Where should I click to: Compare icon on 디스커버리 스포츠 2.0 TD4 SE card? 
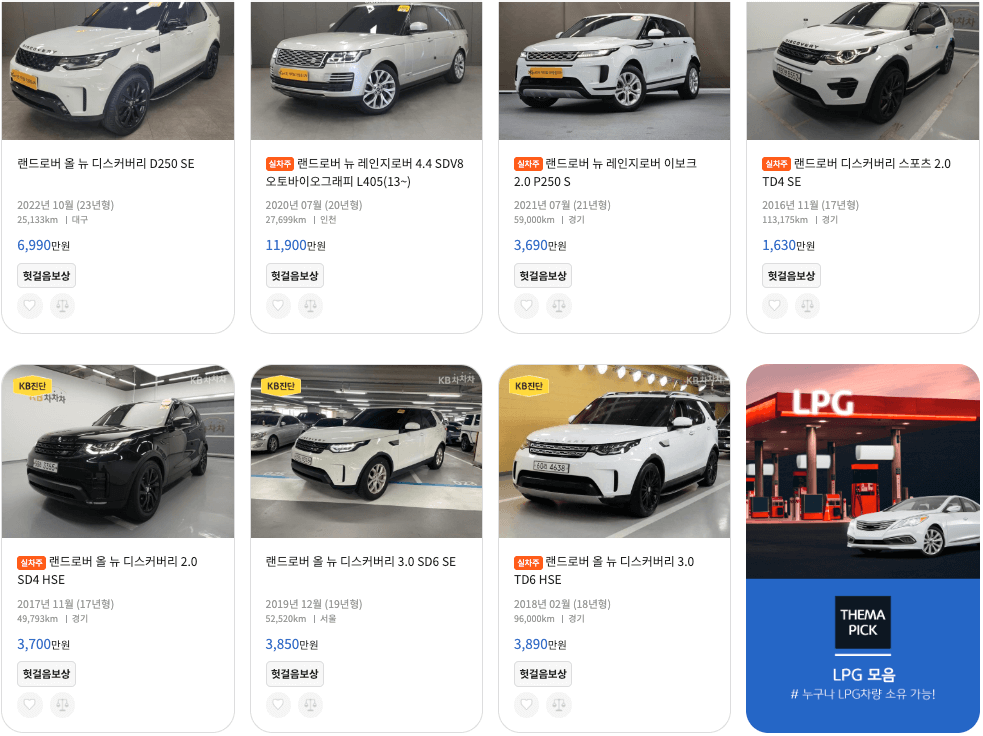807,306
